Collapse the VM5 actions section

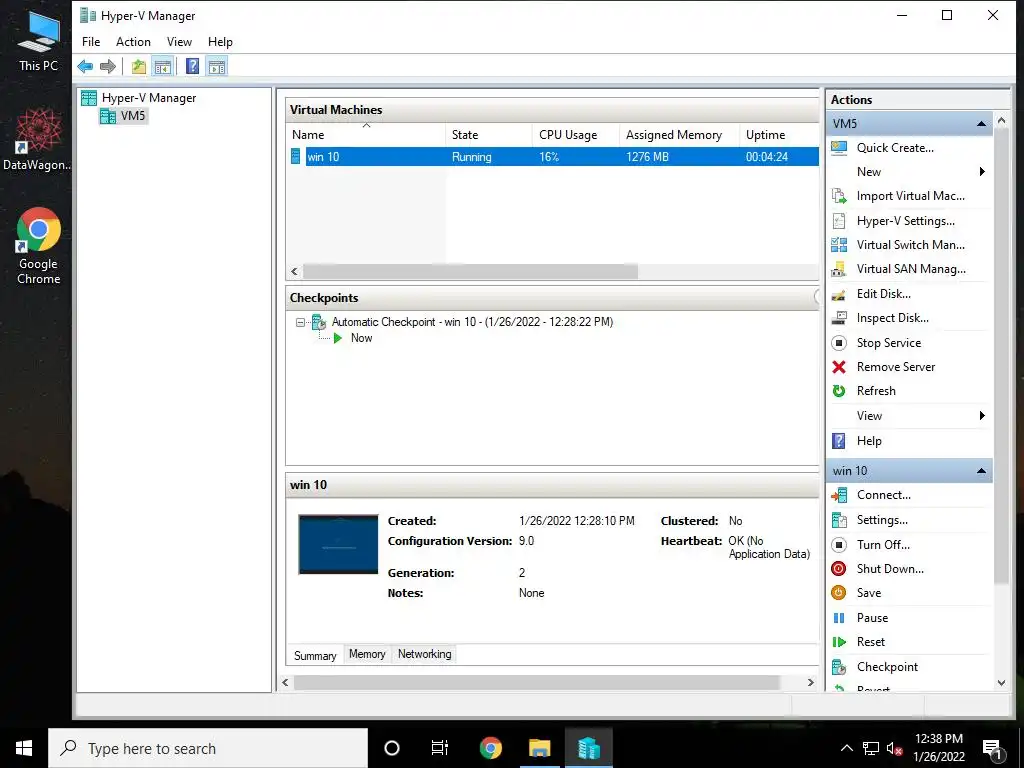pyautogui.click(x=981, y=123)
